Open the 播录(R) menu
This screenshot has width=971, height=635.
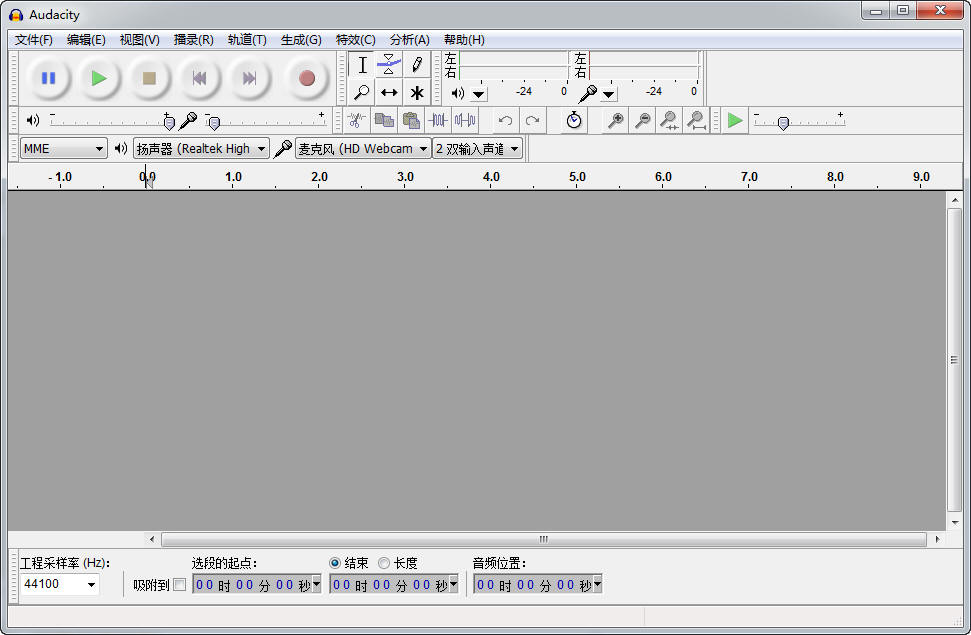(x=193, y=40)
